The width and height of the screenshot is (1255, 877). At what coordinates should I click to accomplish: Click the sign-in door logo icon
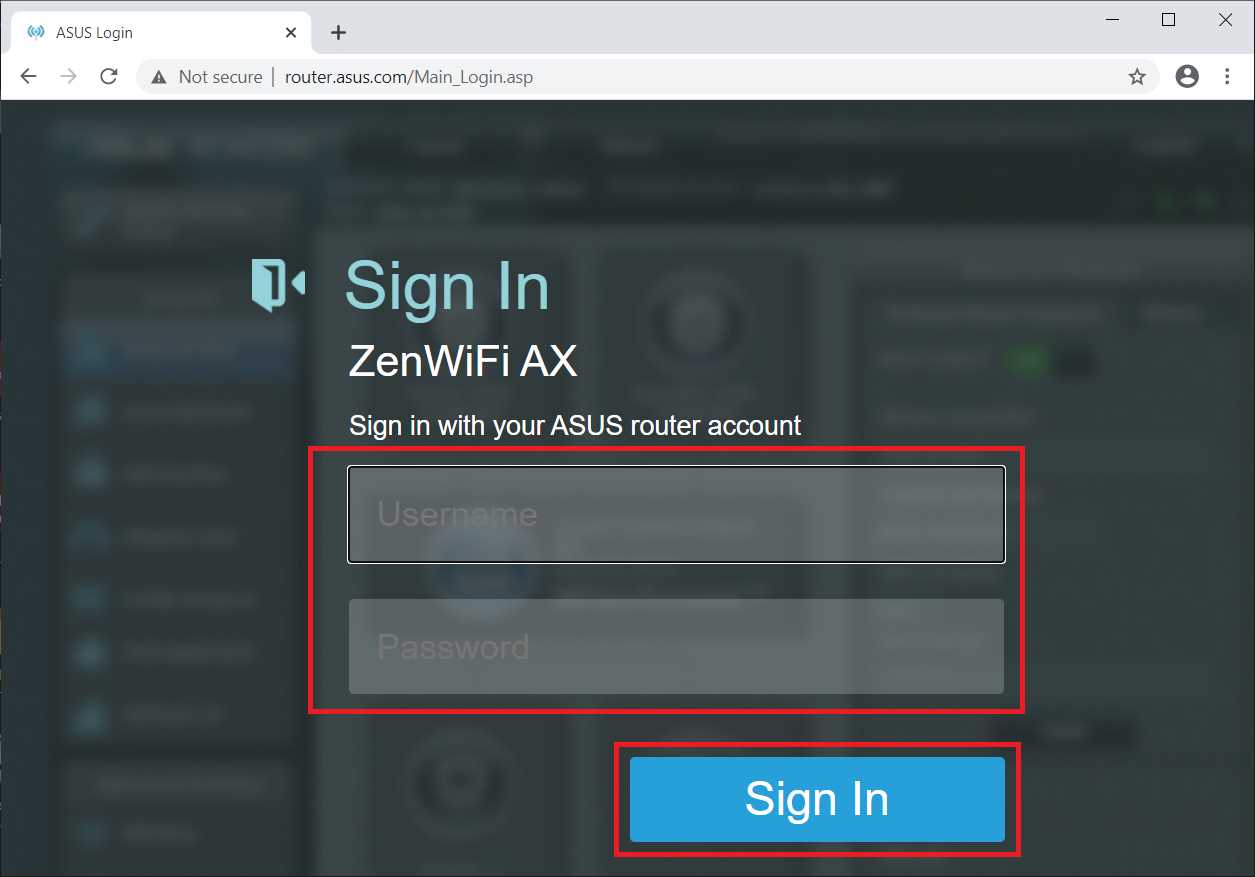click(x=278, y=285)
